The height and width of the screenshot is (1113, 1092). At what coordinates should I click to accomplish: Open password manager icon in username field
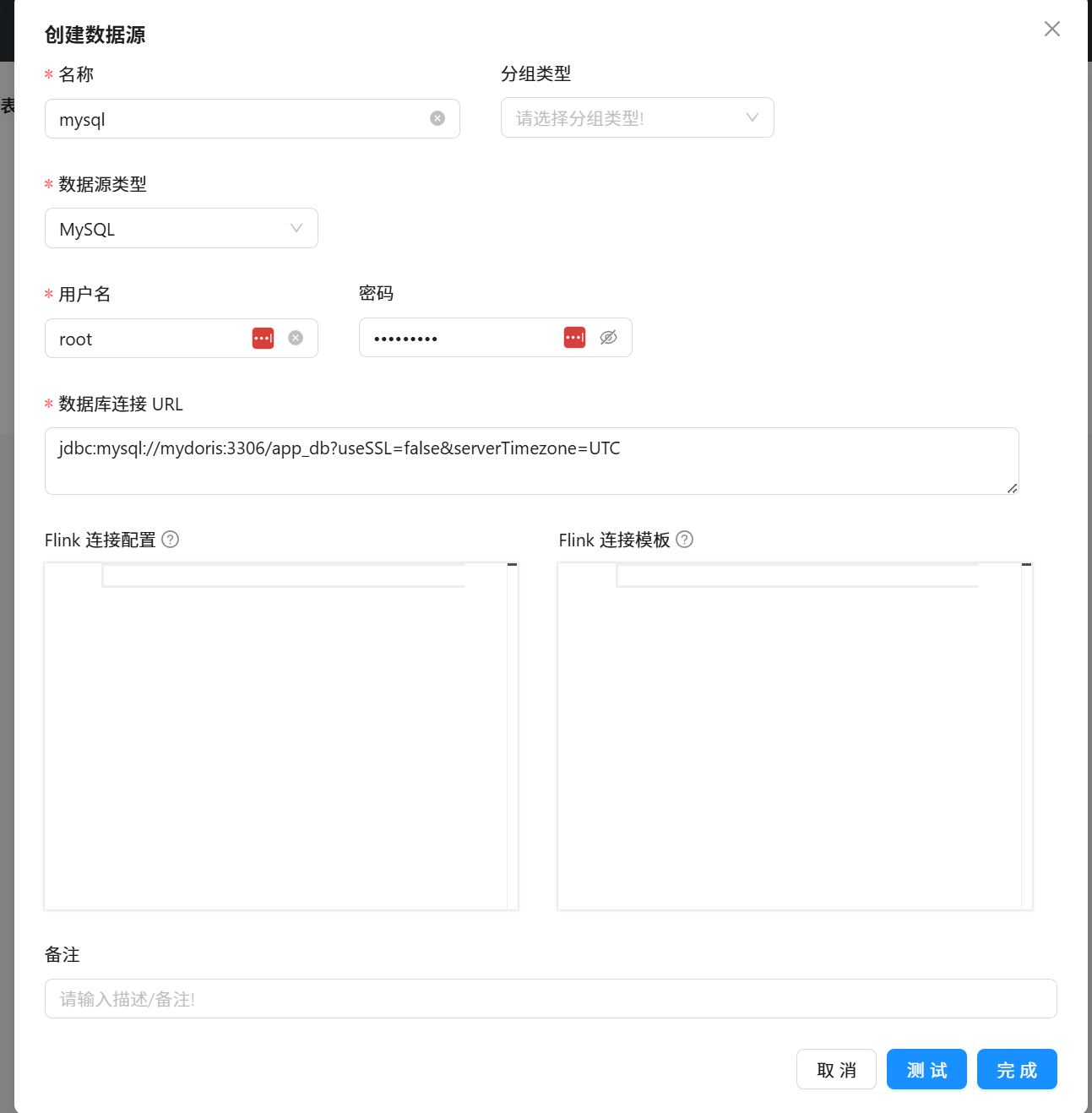point(263,337)
